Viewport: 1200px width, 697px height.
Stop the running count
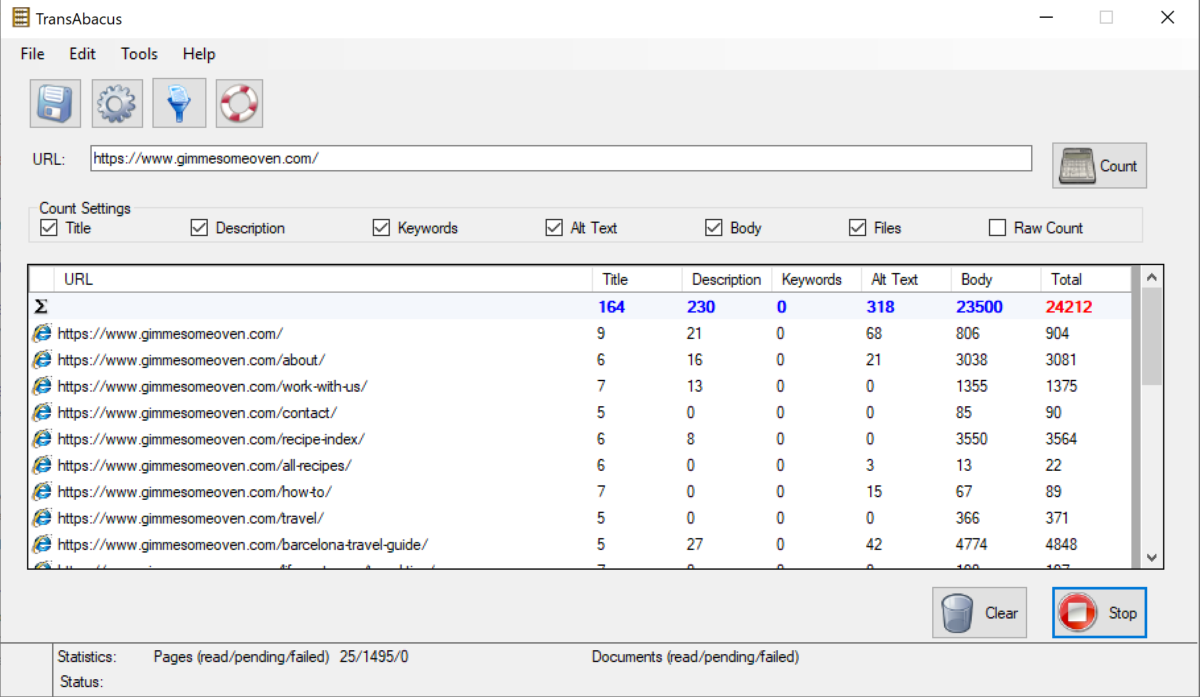[1099, 613]
